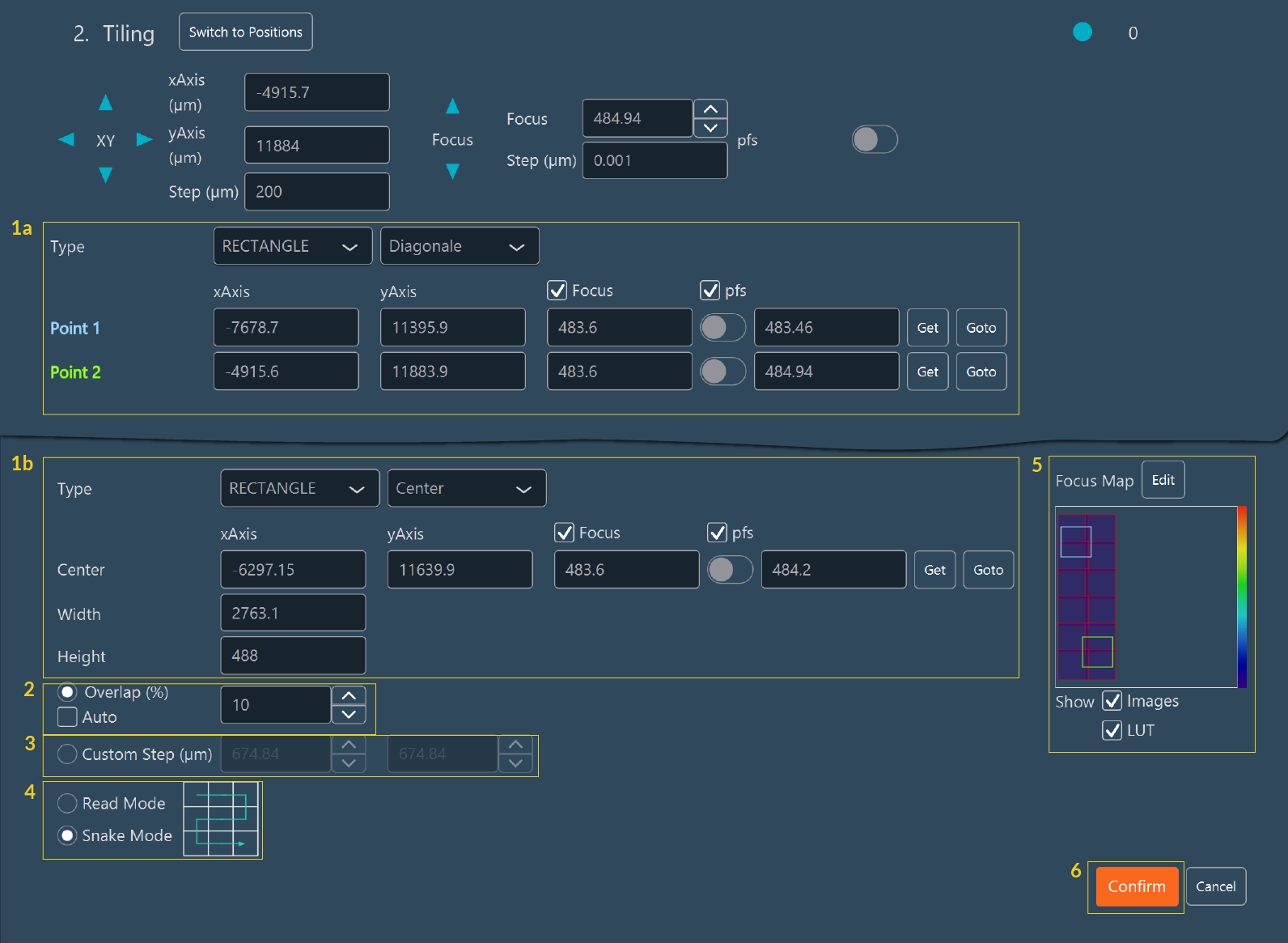The image size is (1288, 943).
Task: Click Switch to Positions button
Action: coord(245,32)
